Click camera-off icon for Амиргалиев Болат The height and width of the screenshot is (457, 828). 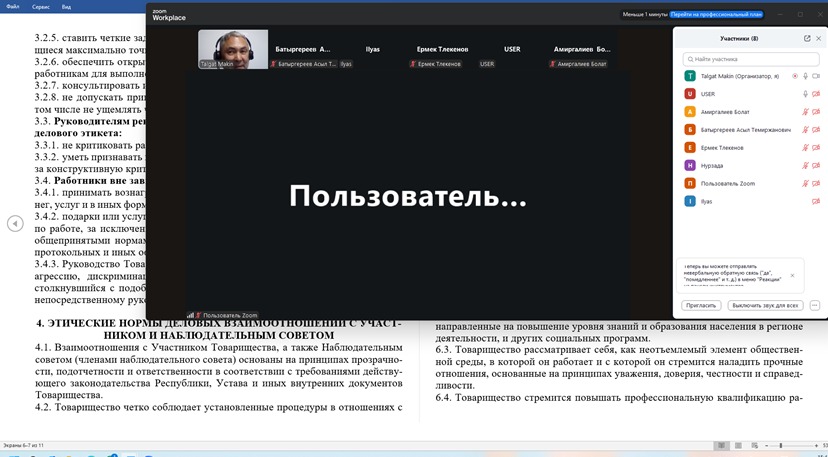click(x=816, y=112)
